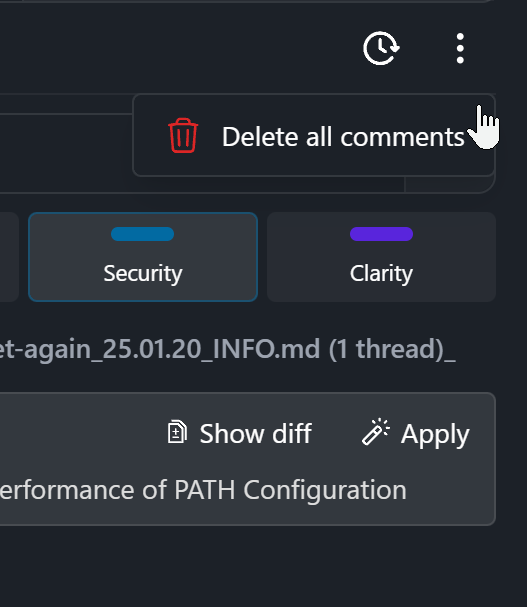Open the review history clock icon
Viewport: 527px width, 607px height.
pos(381,48)
